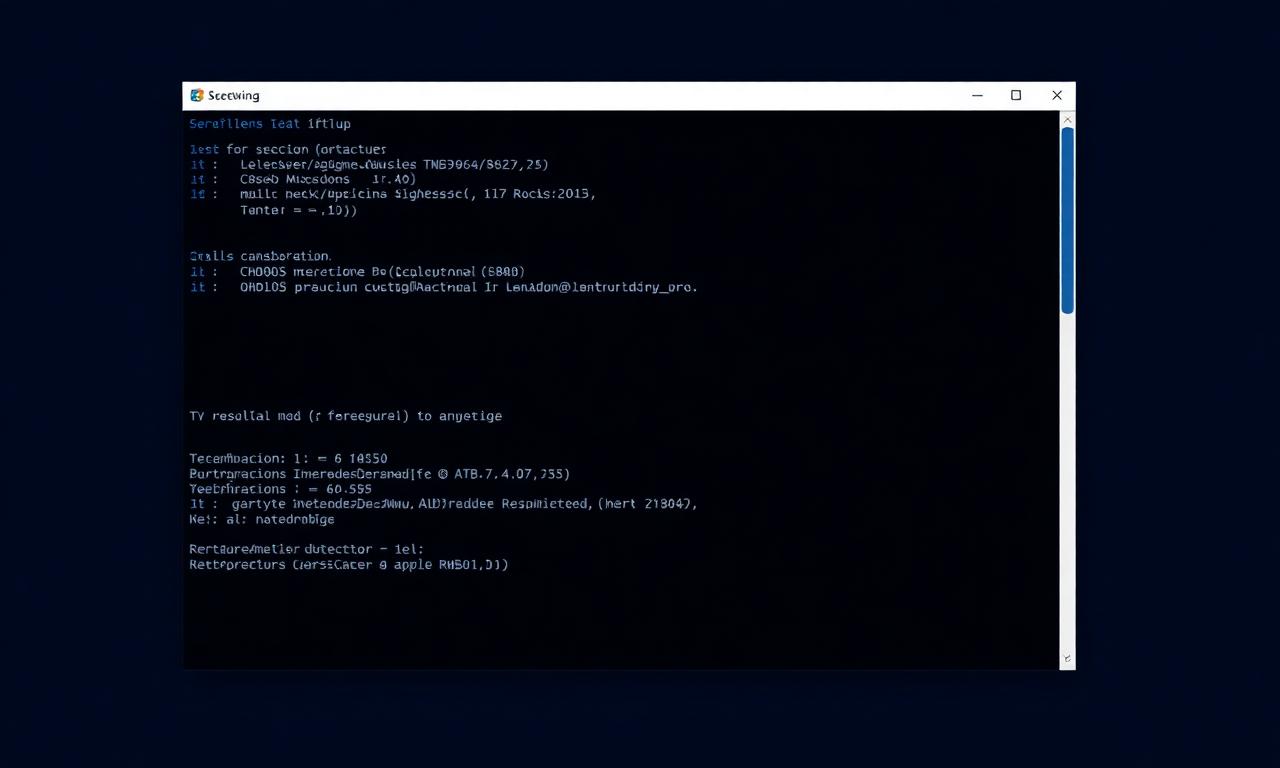Click the line starting "TV resollal mod"

(346, 416)
